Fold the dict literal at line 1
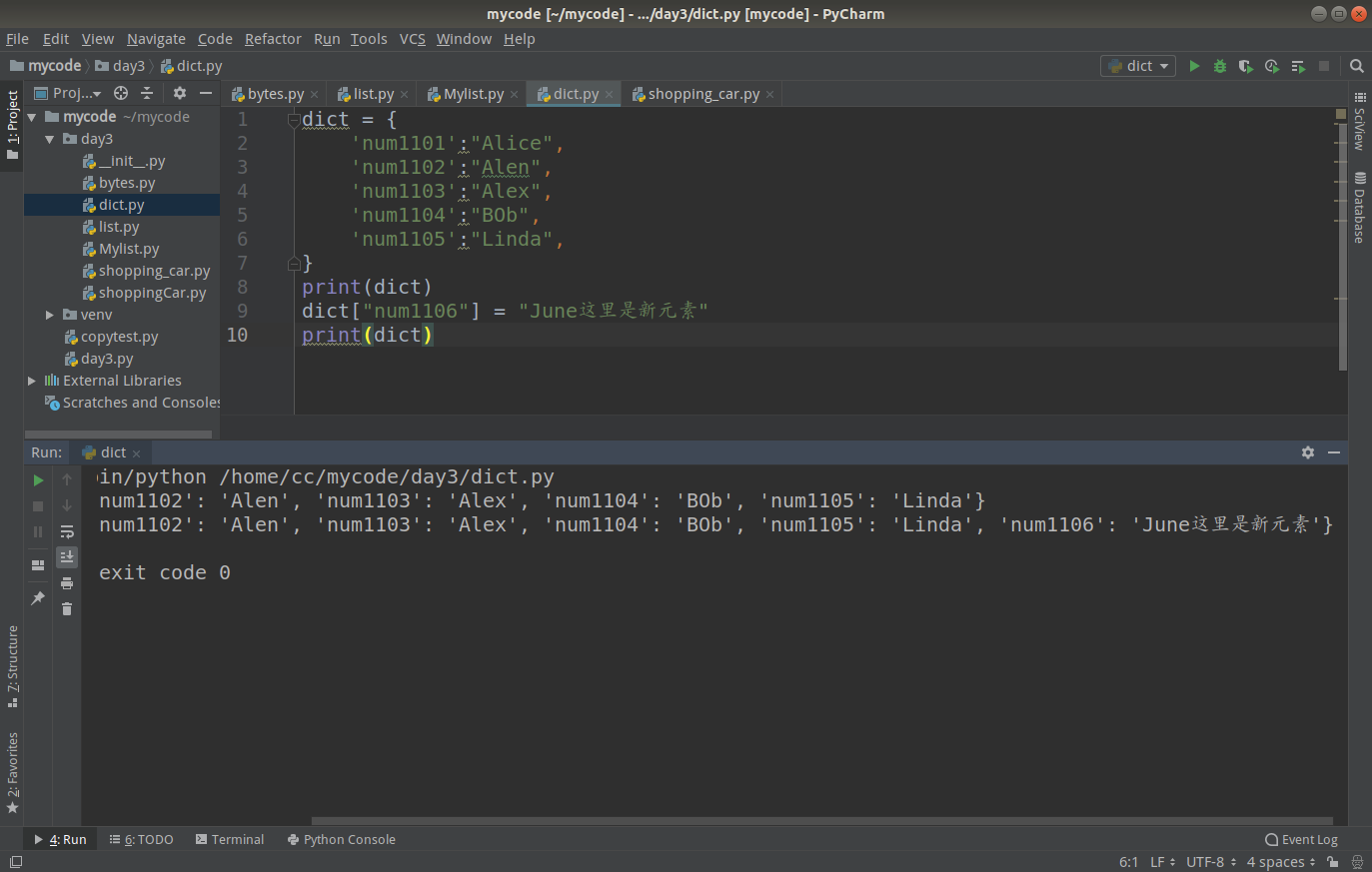 (294, 120)
